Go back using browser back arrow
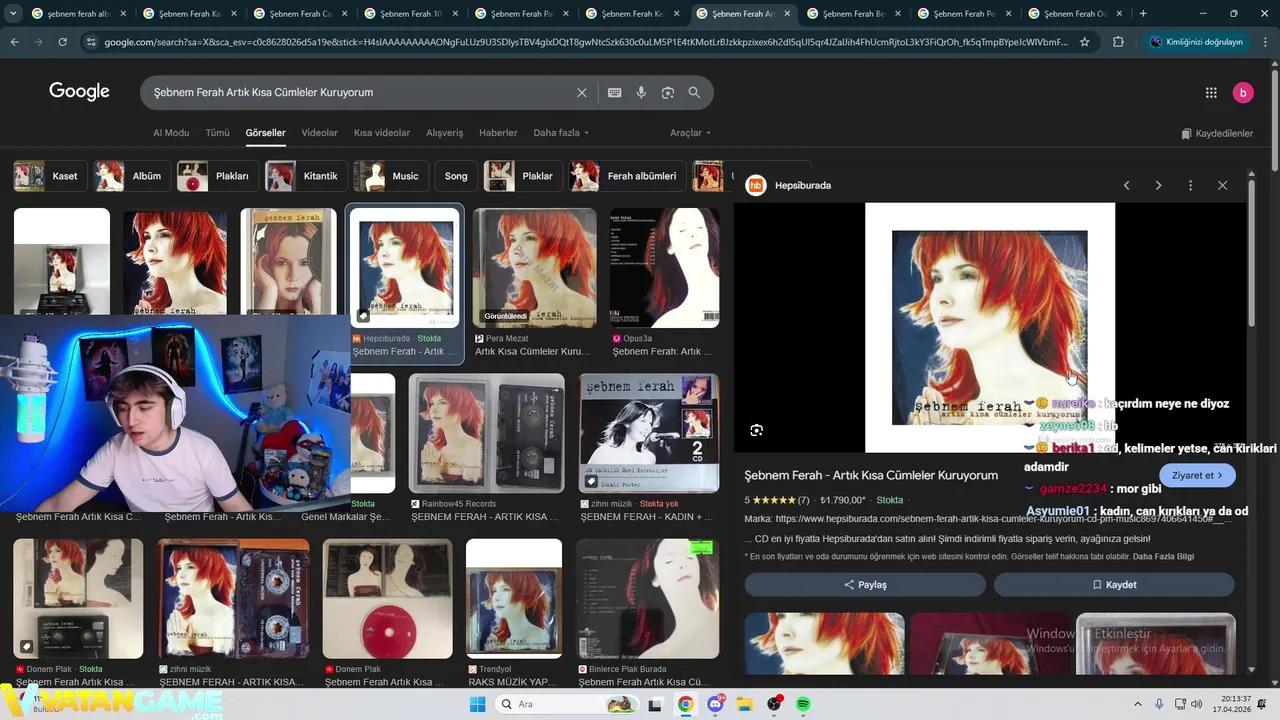This screenshot has width=1280, height=720. 14,42
